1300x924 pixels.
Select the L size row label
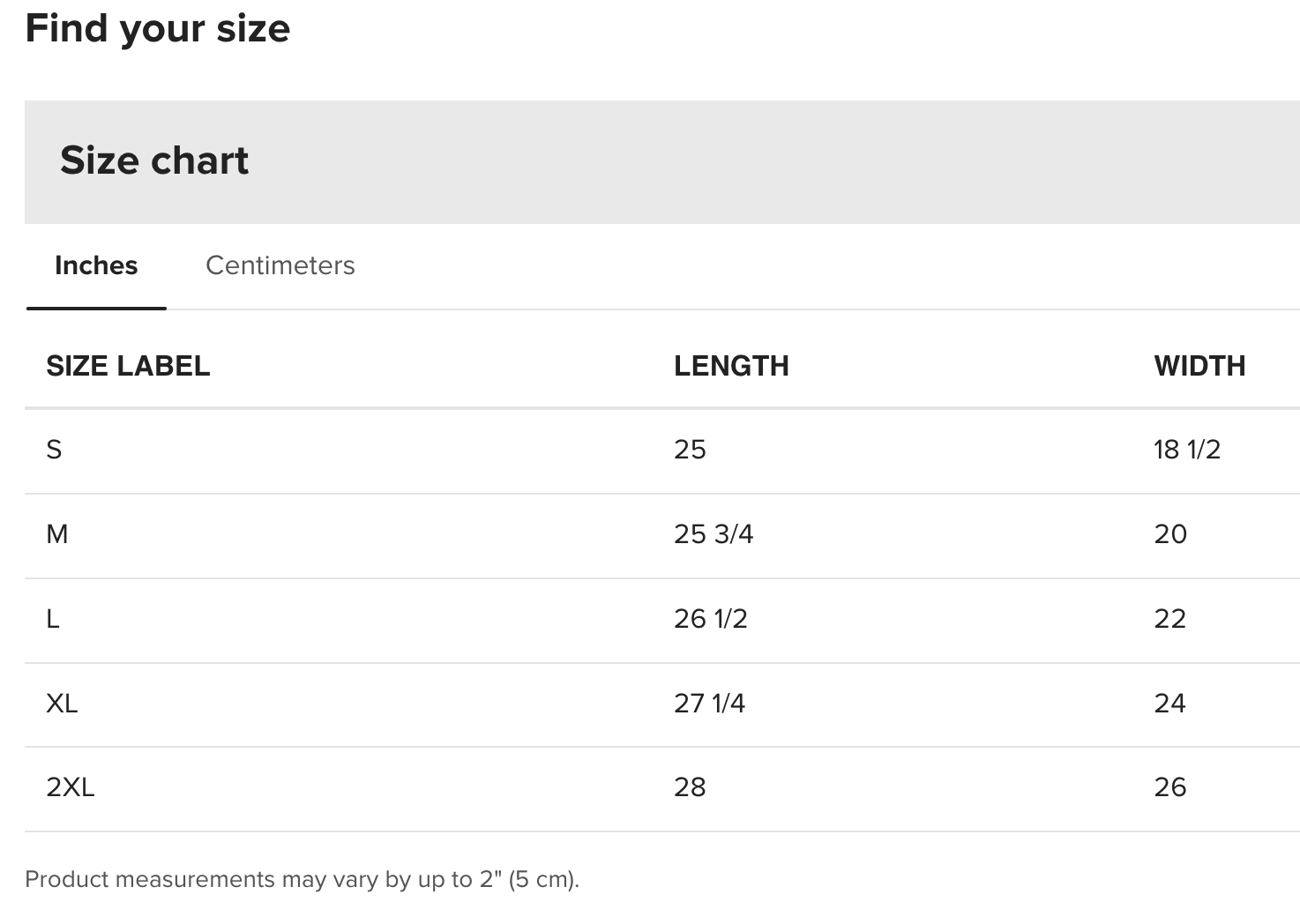click(x=53, y=619)
